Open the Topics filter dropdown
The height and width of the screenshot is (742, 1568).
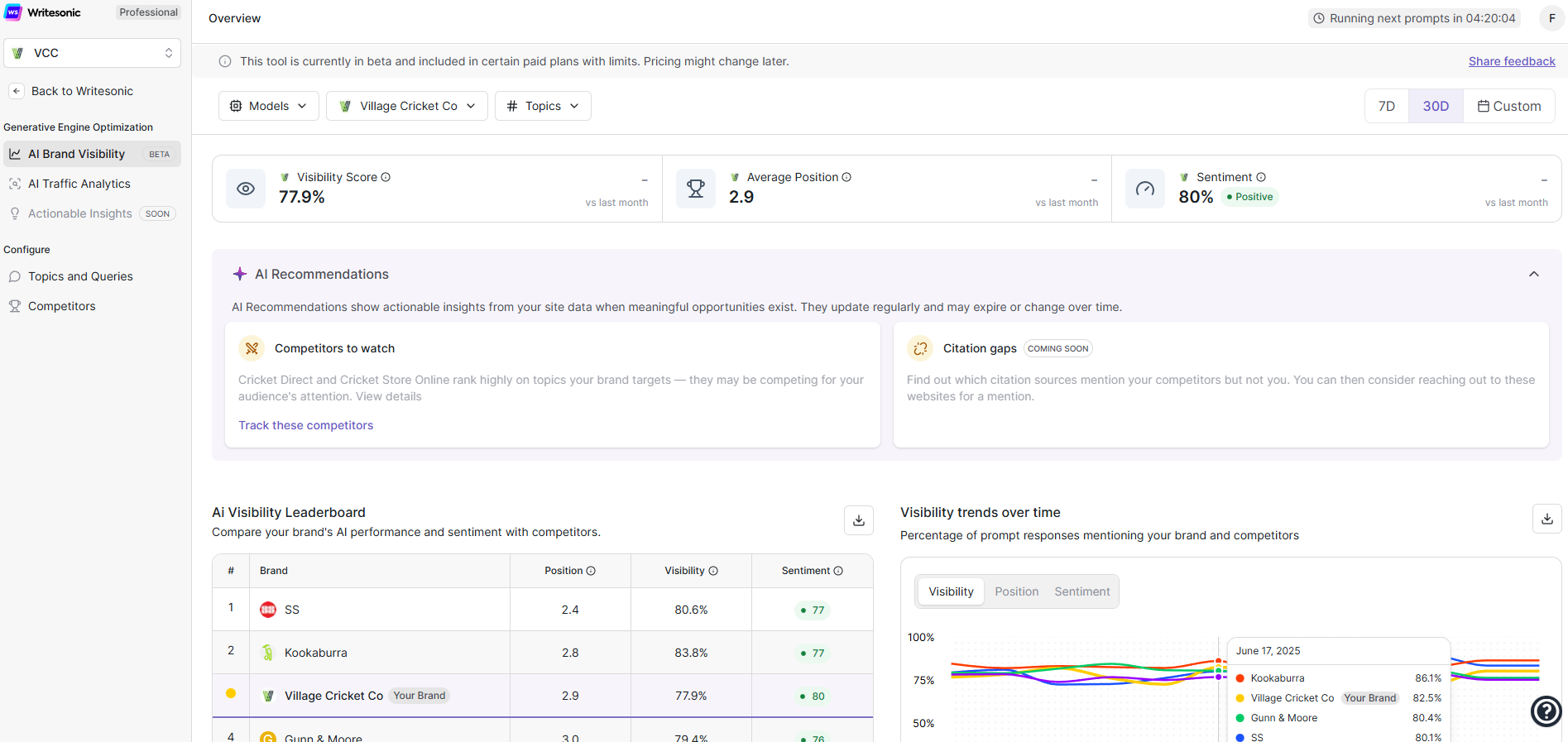tap(543, 106)
